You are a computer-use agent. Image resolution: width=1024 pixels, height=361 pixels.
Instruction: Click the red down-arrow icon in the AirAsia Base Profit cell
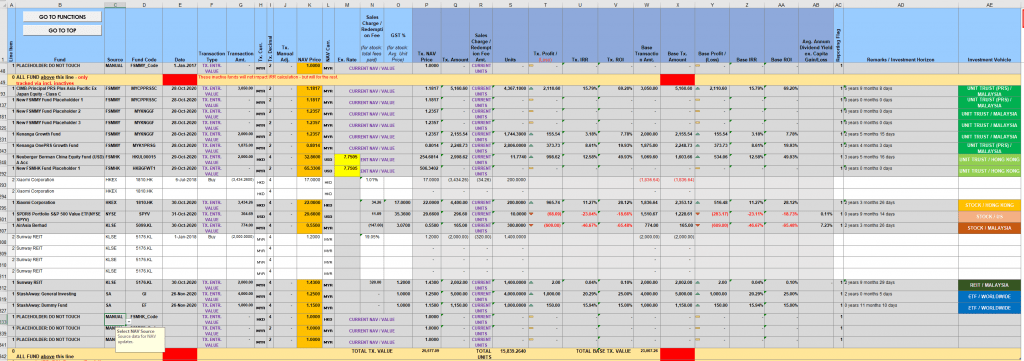(x=698, y=225)
